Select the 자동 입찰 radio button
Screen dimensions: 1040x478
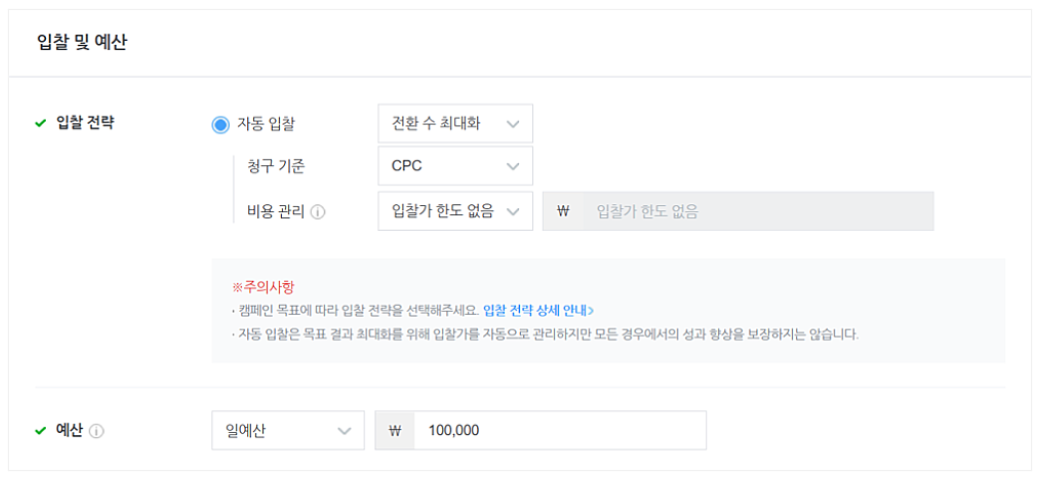220,124
